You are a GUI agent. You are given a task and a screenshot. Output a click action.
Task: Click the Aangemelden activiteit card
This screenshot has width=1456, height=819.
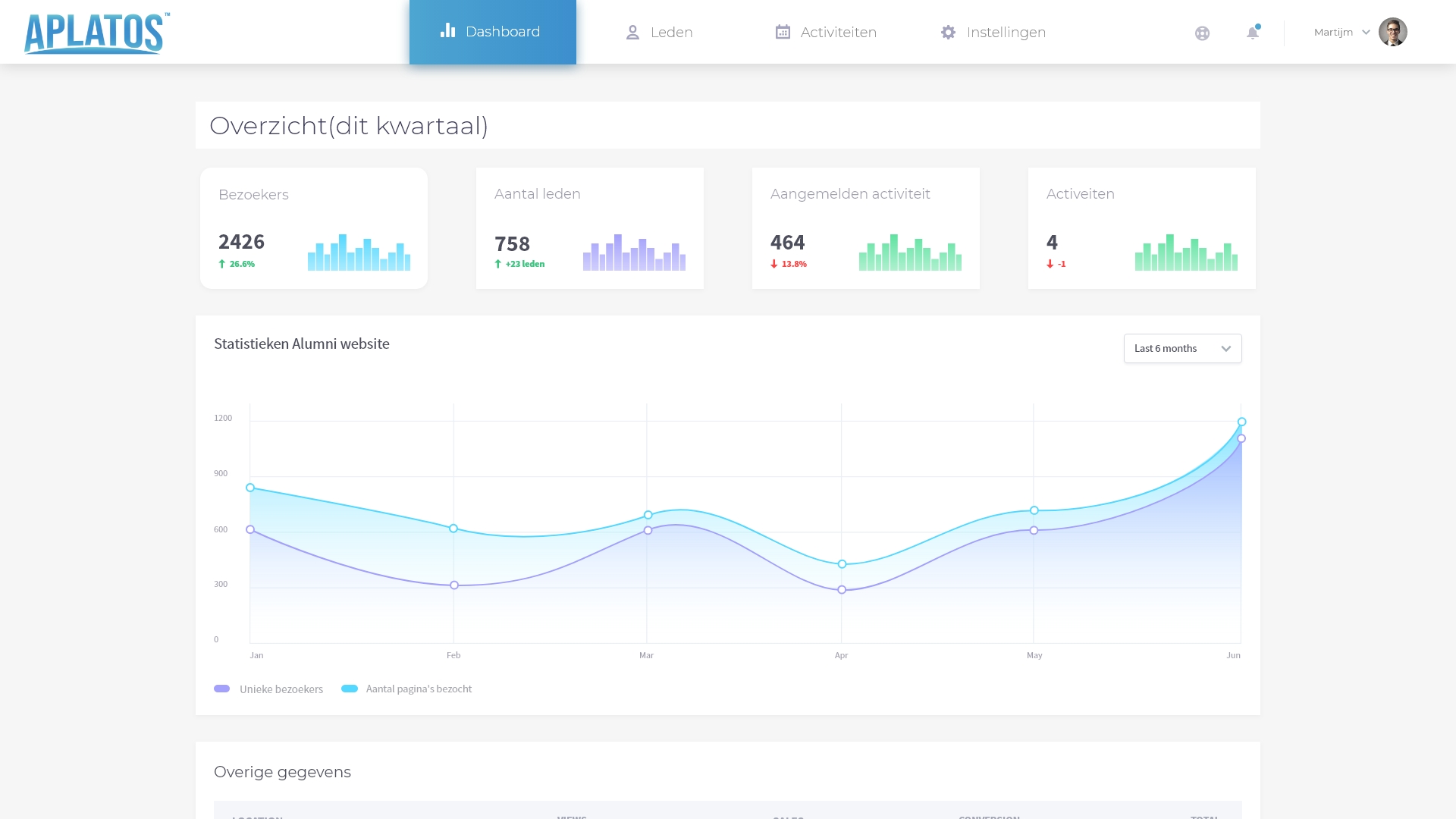(x=865, y=228)
